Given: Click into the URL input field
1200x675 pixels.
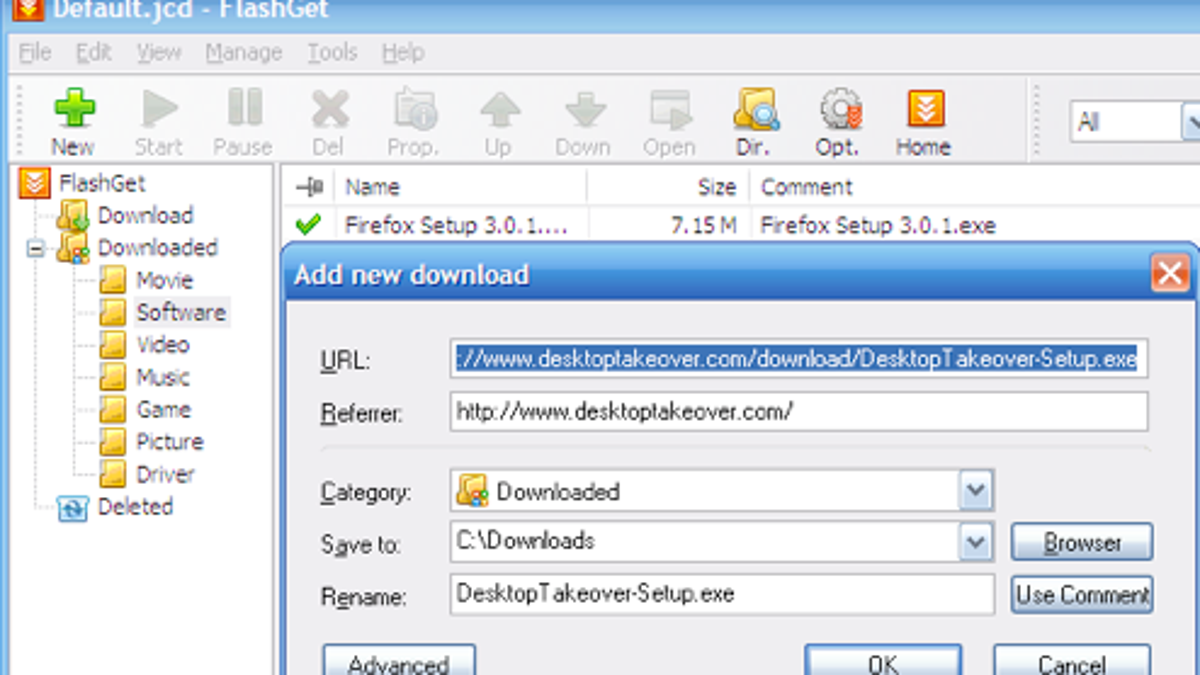Looking at the screenshot, I should tap(799, 359).
